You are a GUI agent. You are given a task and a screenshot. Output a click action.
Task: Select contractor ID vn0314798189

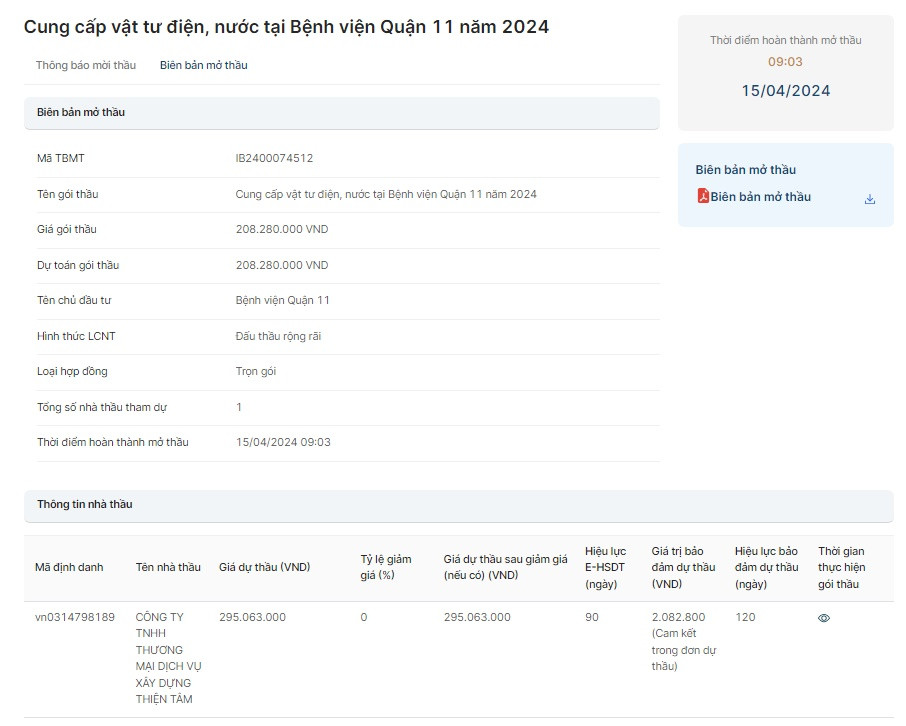(x=75, y=617)
